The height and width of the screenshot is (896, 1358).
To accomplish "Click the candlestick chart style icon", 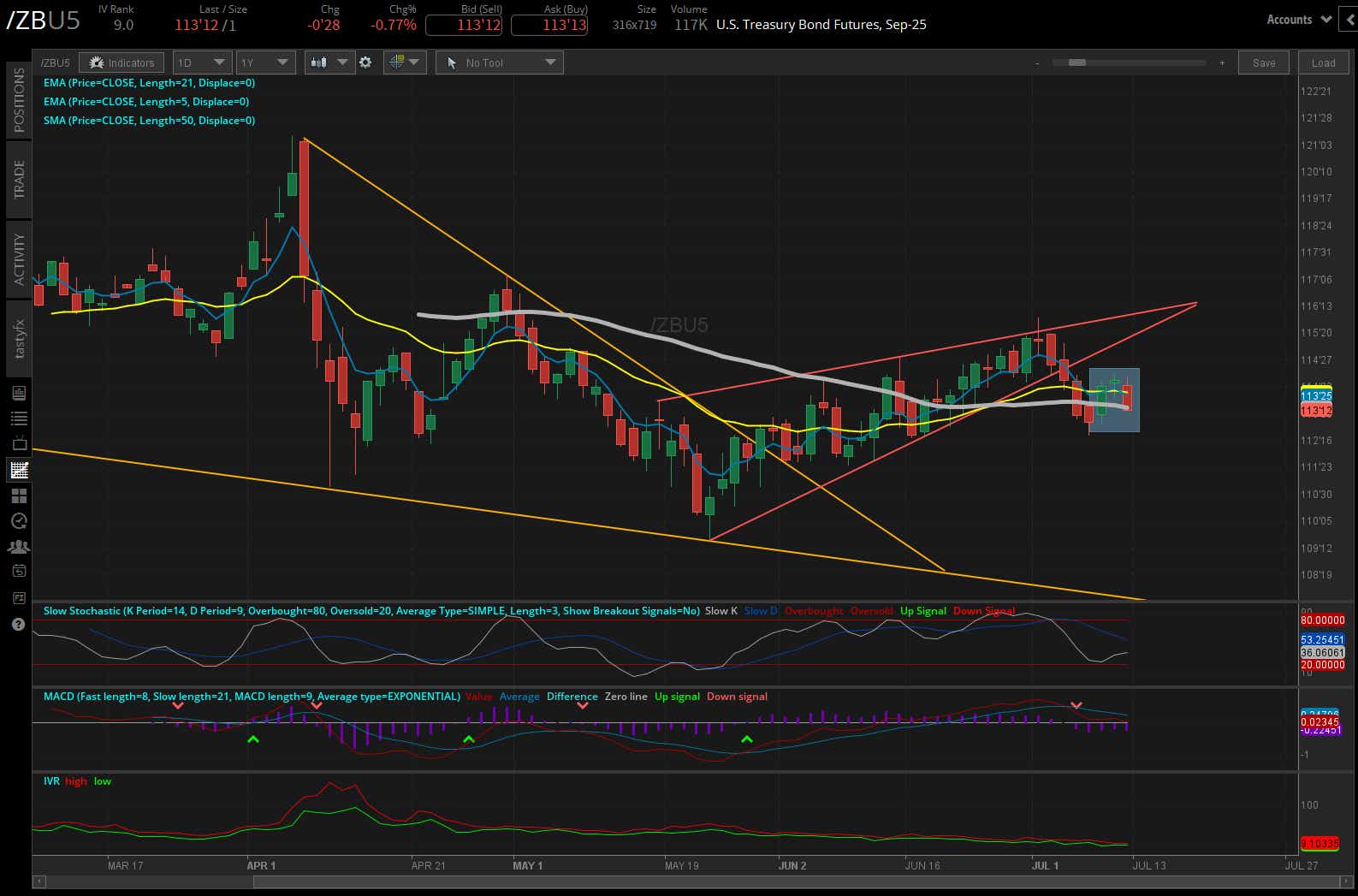I will pyautogui.click(x=319, y=62).
